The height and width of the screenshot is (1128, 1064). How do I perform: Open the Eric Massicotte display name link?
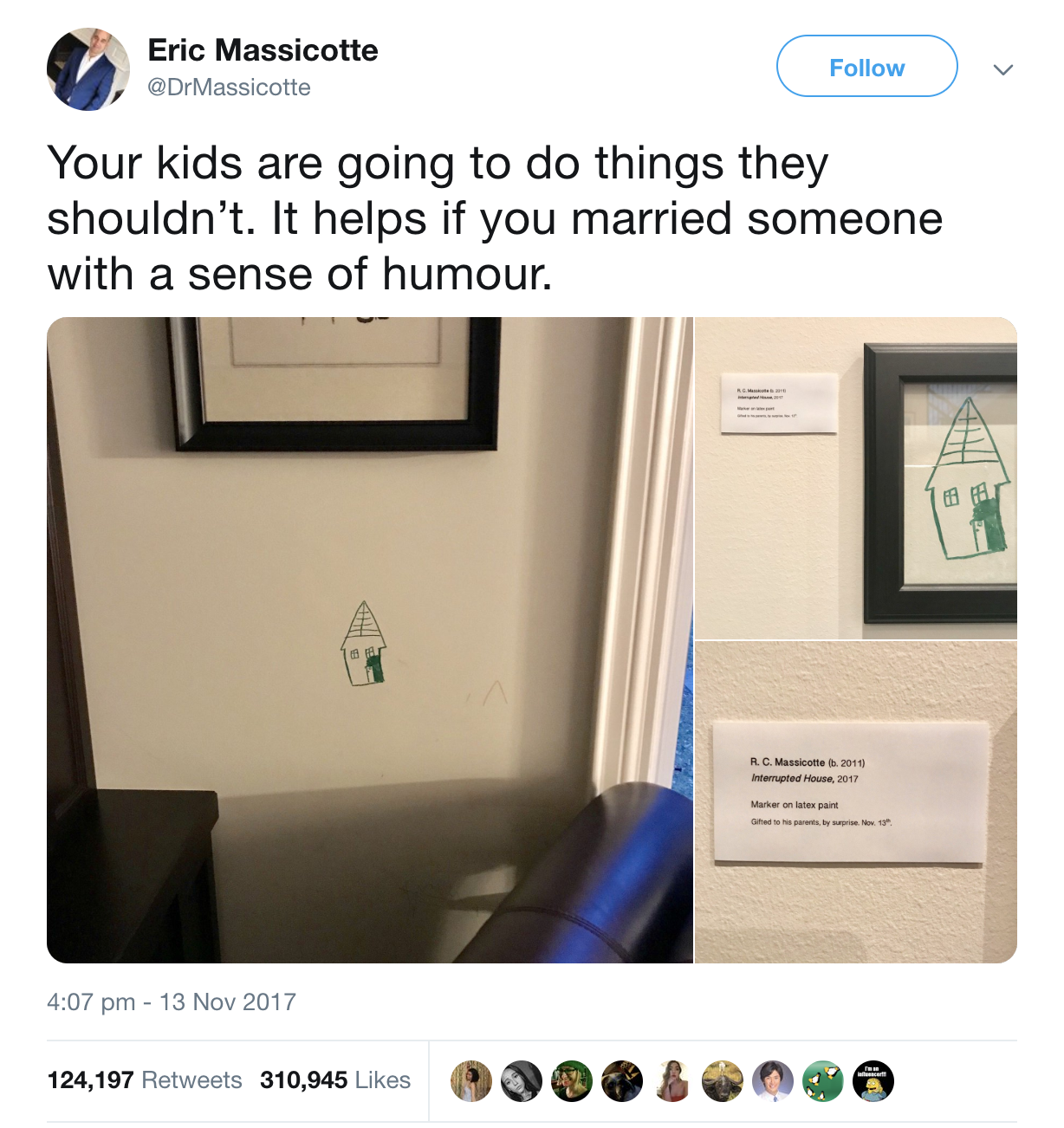[263, 50]
